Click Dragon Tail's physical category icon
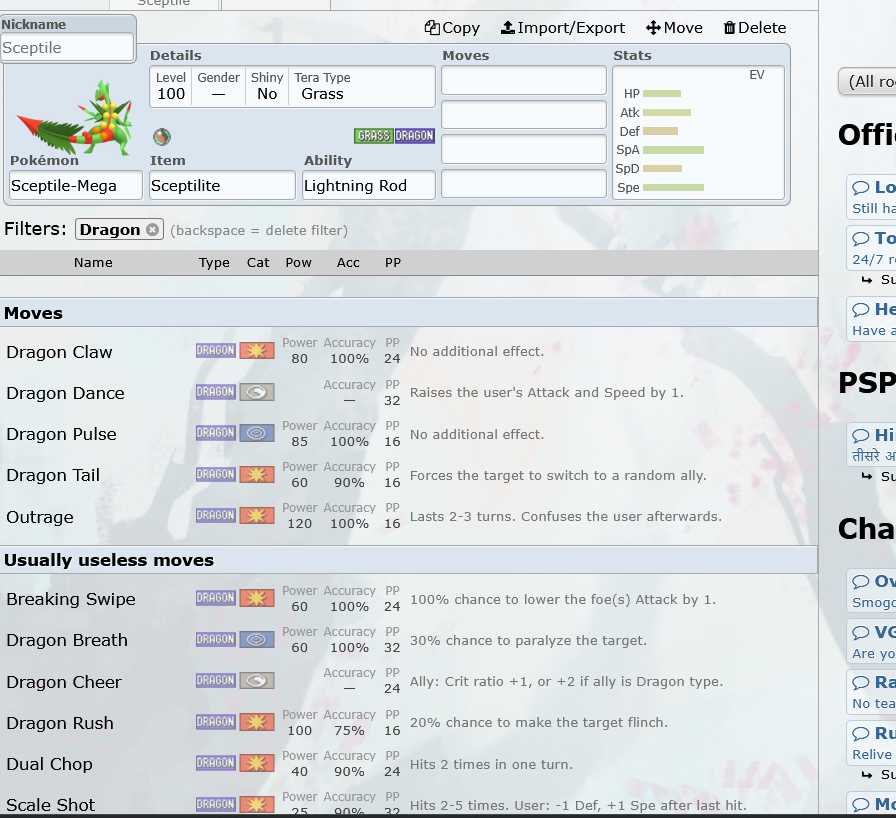This screenshot has height=818, width=896. (257, 474)
